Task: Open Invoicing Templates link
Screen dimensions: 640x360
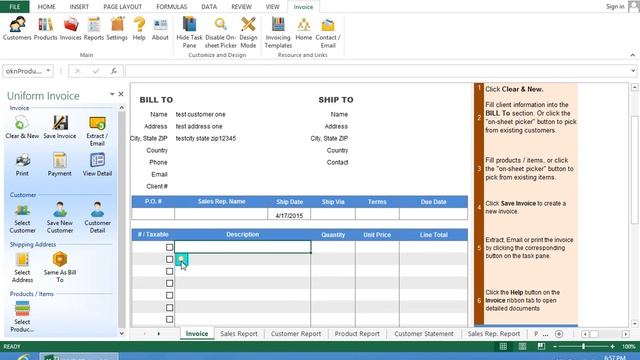Action: coord(278,33)
